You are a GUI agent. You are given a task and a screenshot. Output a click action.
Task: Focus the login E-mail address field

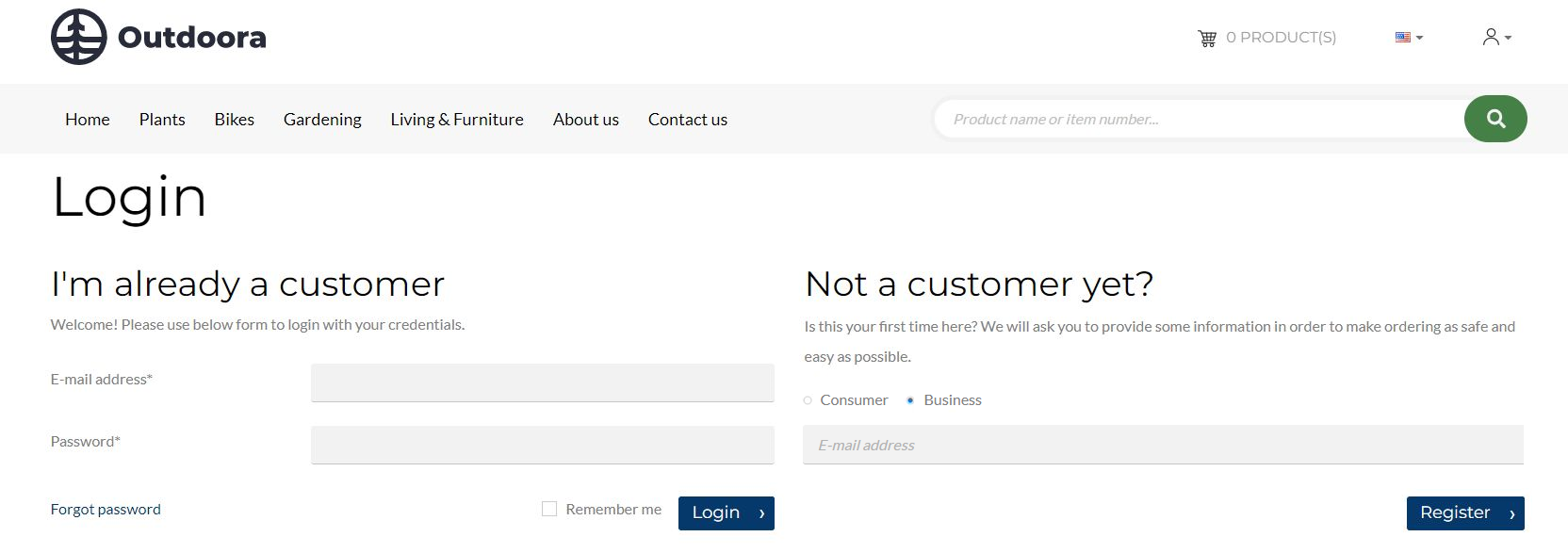pyautogui.click(x=543, y=382)
